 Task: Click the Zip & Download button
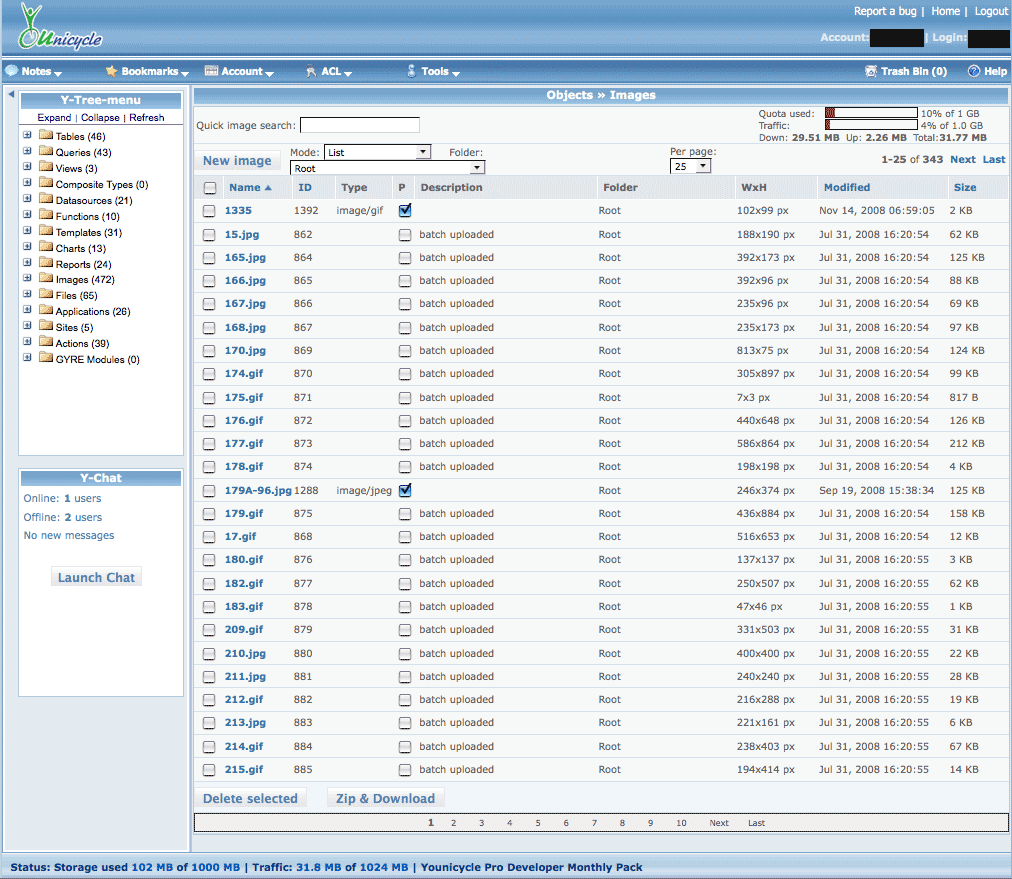coord(385,798)
